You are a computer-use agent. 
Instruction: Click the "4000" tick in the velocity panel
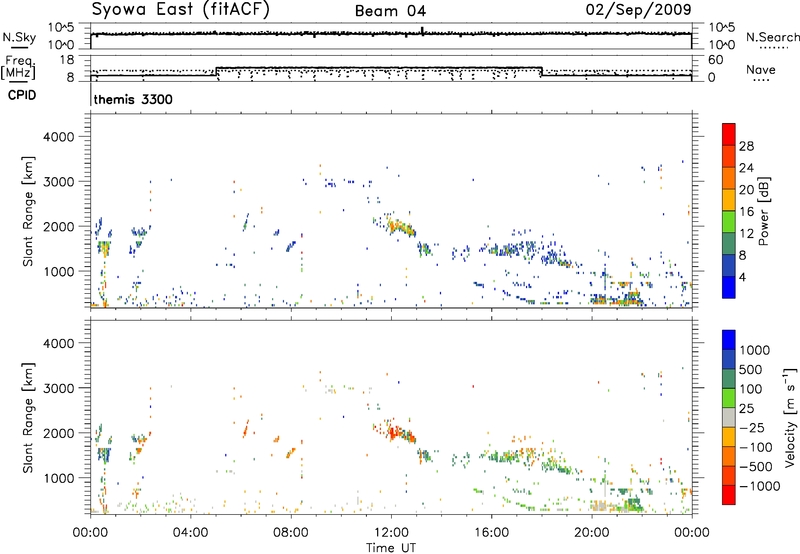point(59,343)
